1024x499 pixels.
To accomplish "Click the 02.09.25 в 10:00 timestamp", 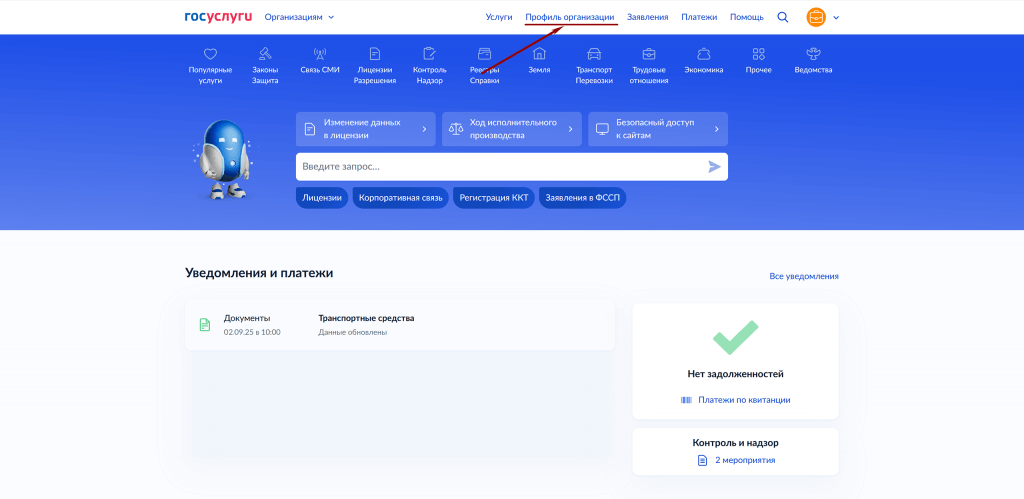I will click(252, 332).
